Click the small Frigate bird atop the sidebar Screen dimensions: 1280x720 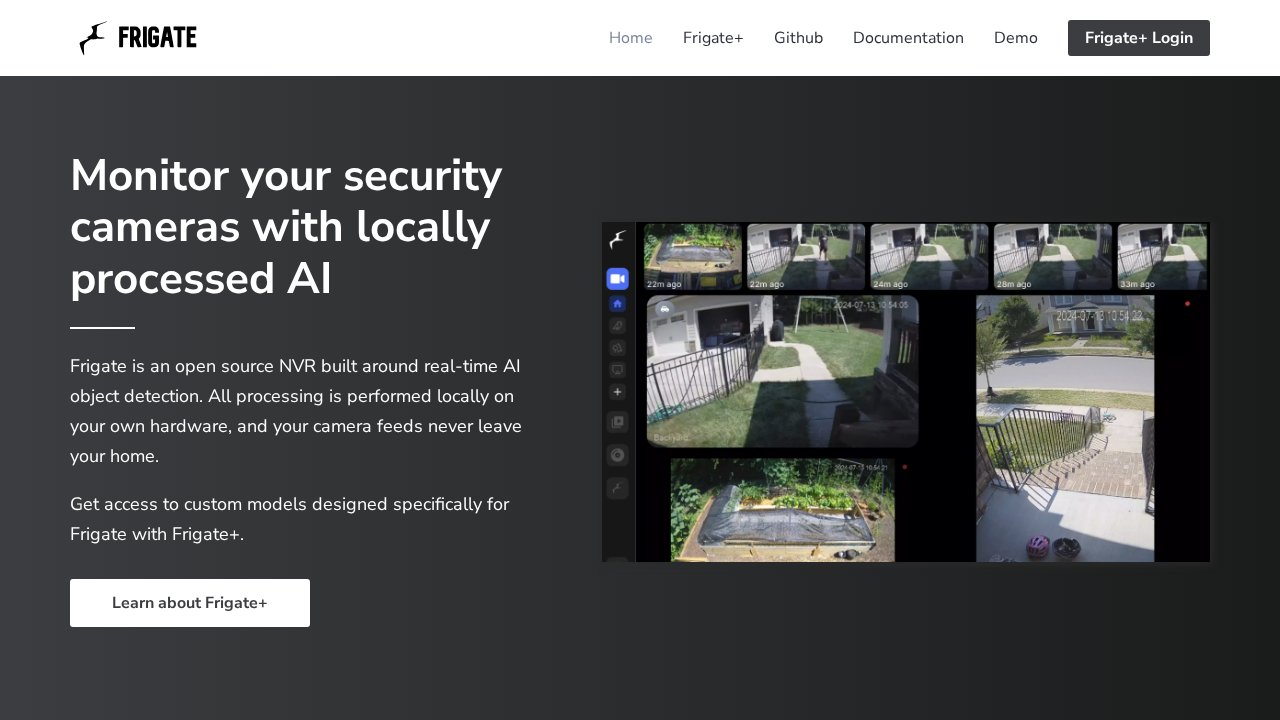pyautogui.click(x=618, y=240)
